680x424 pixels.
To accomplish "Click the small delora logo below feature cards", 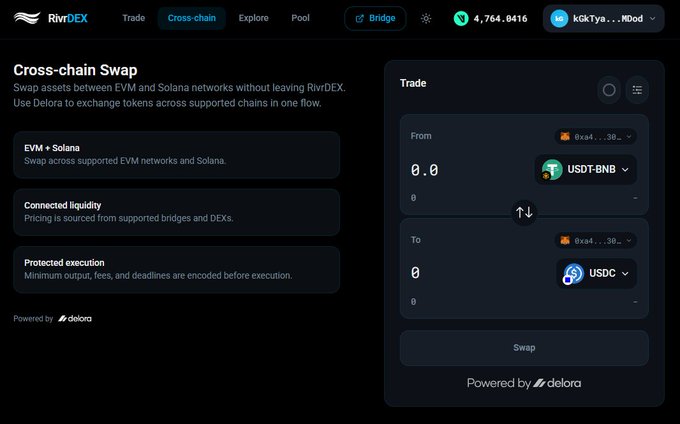I will (x=75, y=319).
